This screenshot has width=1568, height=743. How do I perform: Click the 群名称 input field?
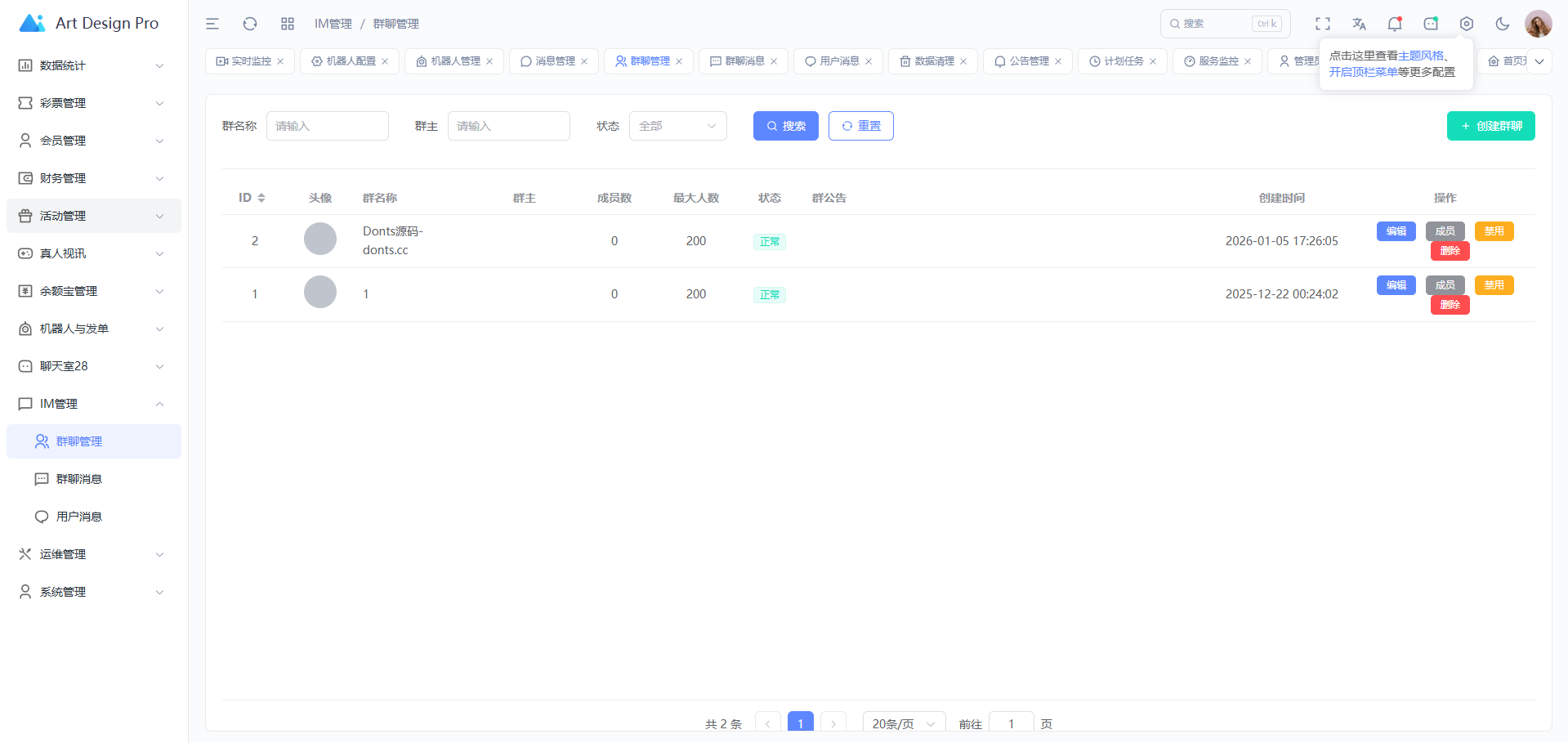327,126
